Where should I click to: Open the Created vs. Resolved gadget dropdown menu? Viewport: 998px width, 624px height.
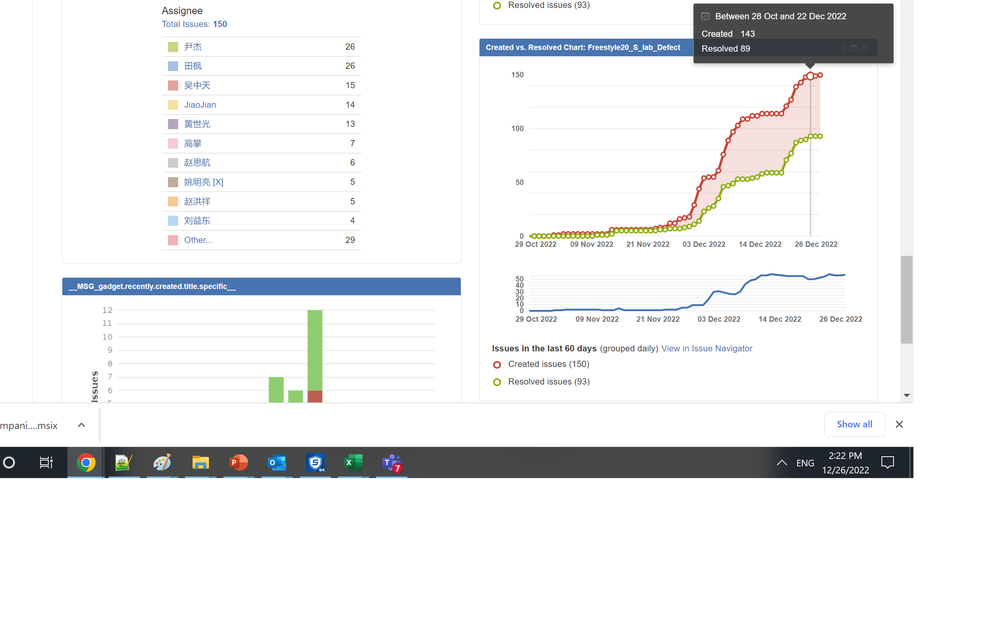click(864, 48)
